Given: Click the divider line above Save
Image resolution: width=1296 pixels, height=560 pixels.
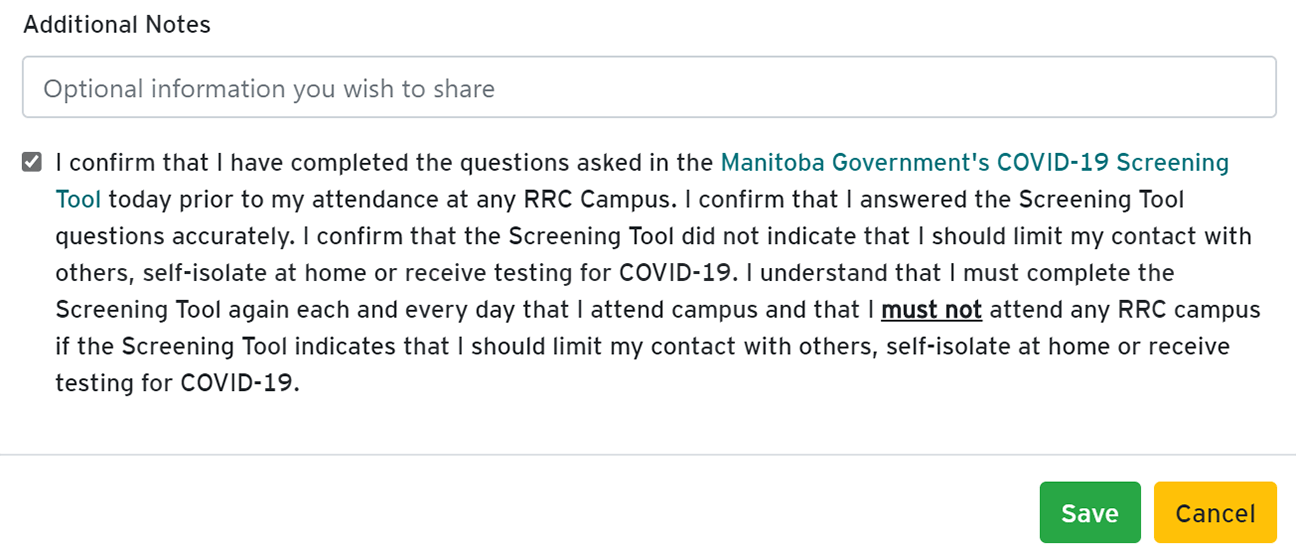Looking at the screenshot, I should click(648, 455).
